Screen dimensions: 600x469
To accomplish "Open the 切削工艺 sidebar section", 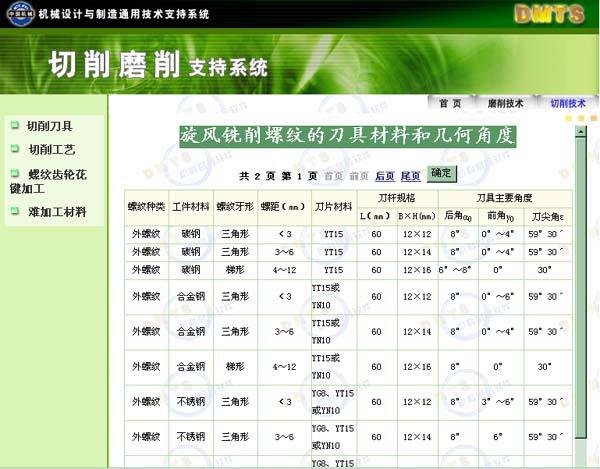I will pos(52,149).
